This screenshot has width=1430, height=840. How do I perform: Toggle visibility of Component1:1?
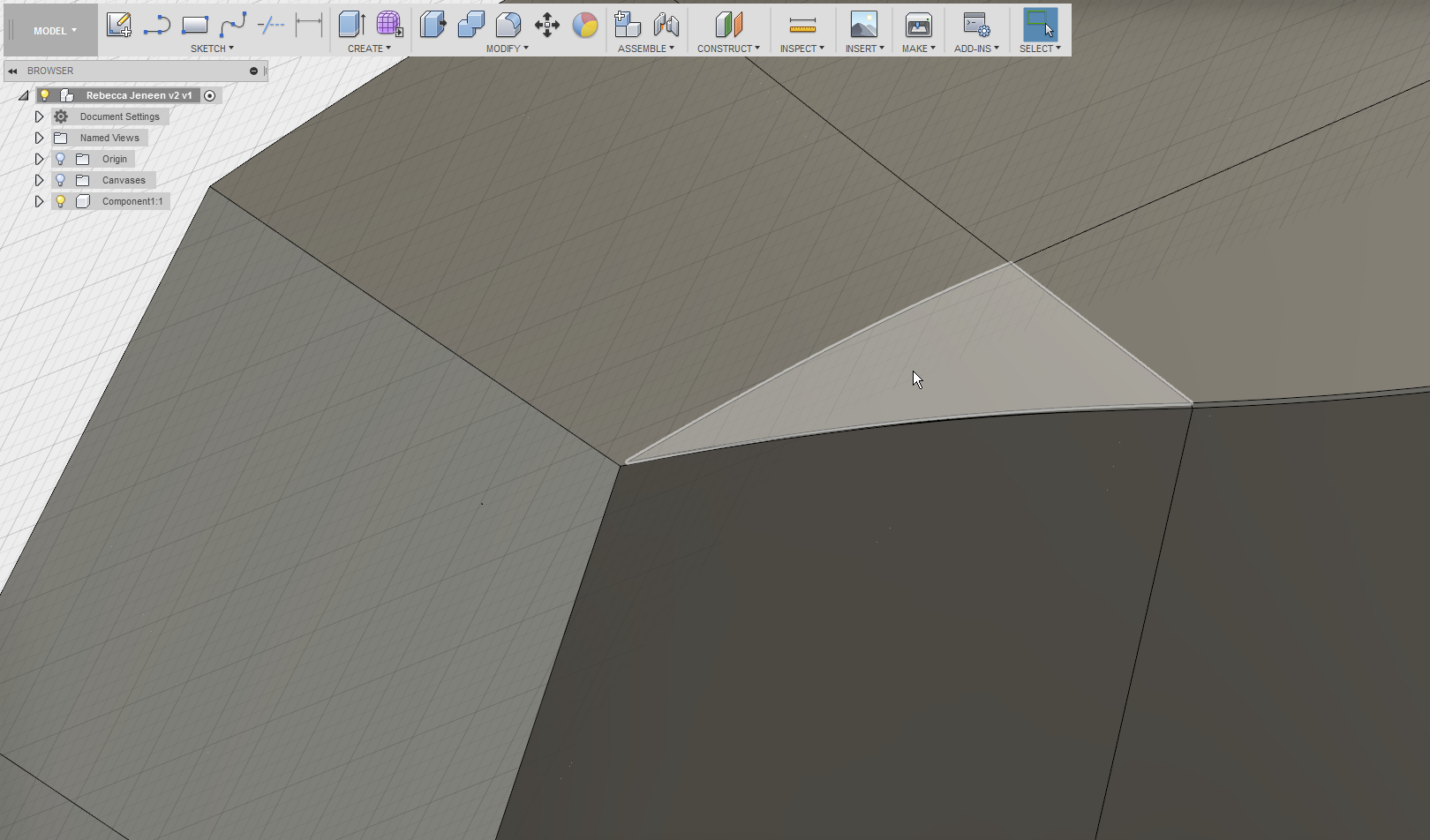(60, 201)
